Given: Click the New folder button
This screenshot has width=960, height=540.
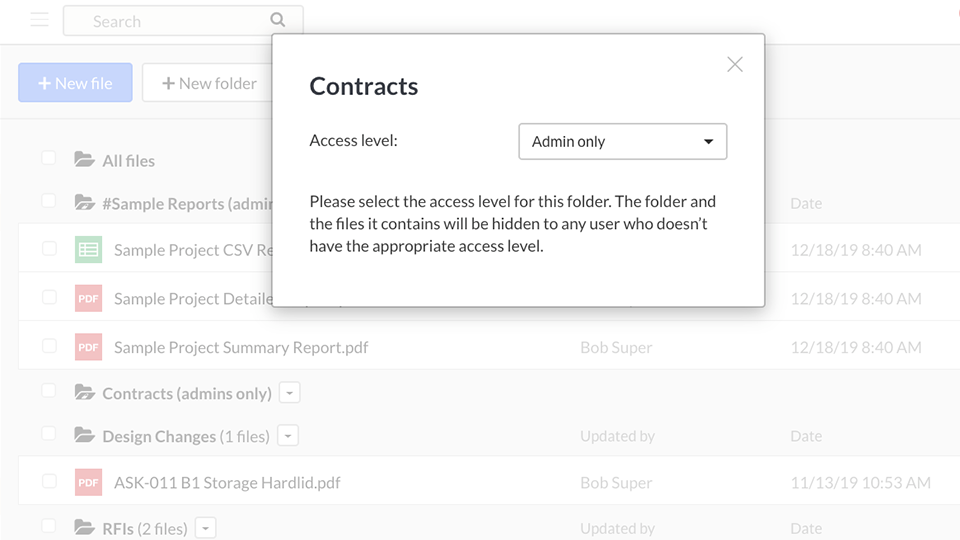Looking at the screenshot, I should coord(208,83).
